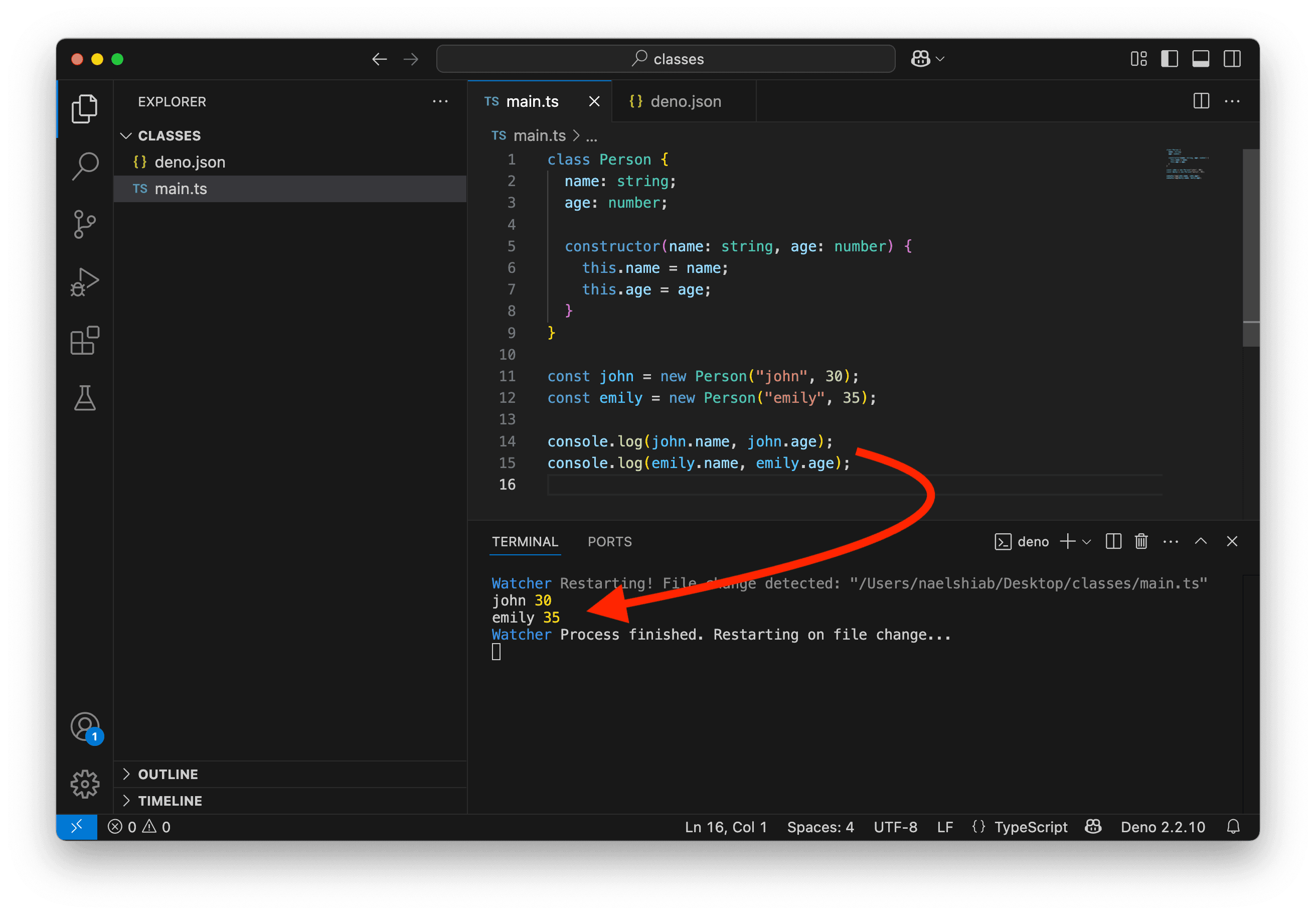Click the Person class name on line 1

tap(625, 160)
